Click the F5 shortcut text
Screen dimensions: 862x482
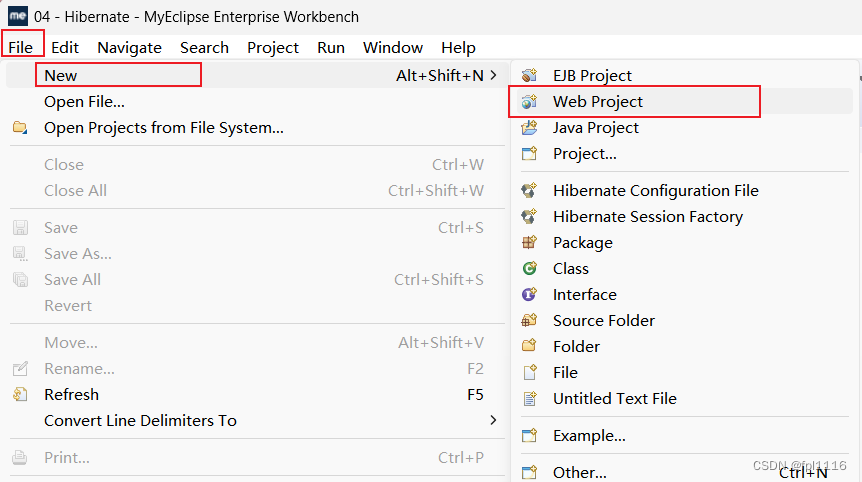pos(475,395)
